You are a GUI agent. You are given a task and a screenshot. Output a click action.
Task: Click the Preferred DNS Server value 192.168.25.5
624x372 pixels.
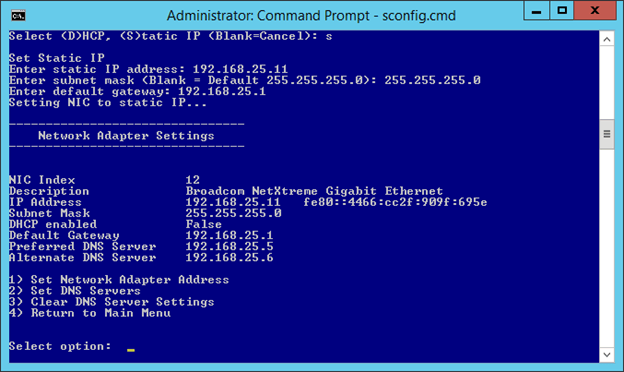click(230, 246)
